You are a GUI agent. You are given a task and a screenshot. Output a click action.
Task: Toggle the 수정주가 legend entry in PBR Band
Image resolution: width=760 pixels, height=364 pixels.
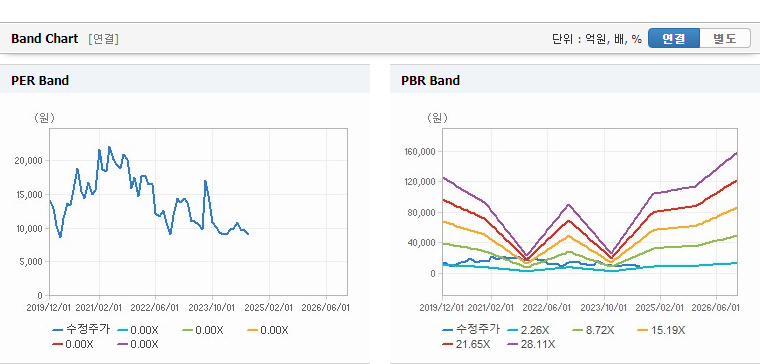pyautogui.click(x=471, y=330)
